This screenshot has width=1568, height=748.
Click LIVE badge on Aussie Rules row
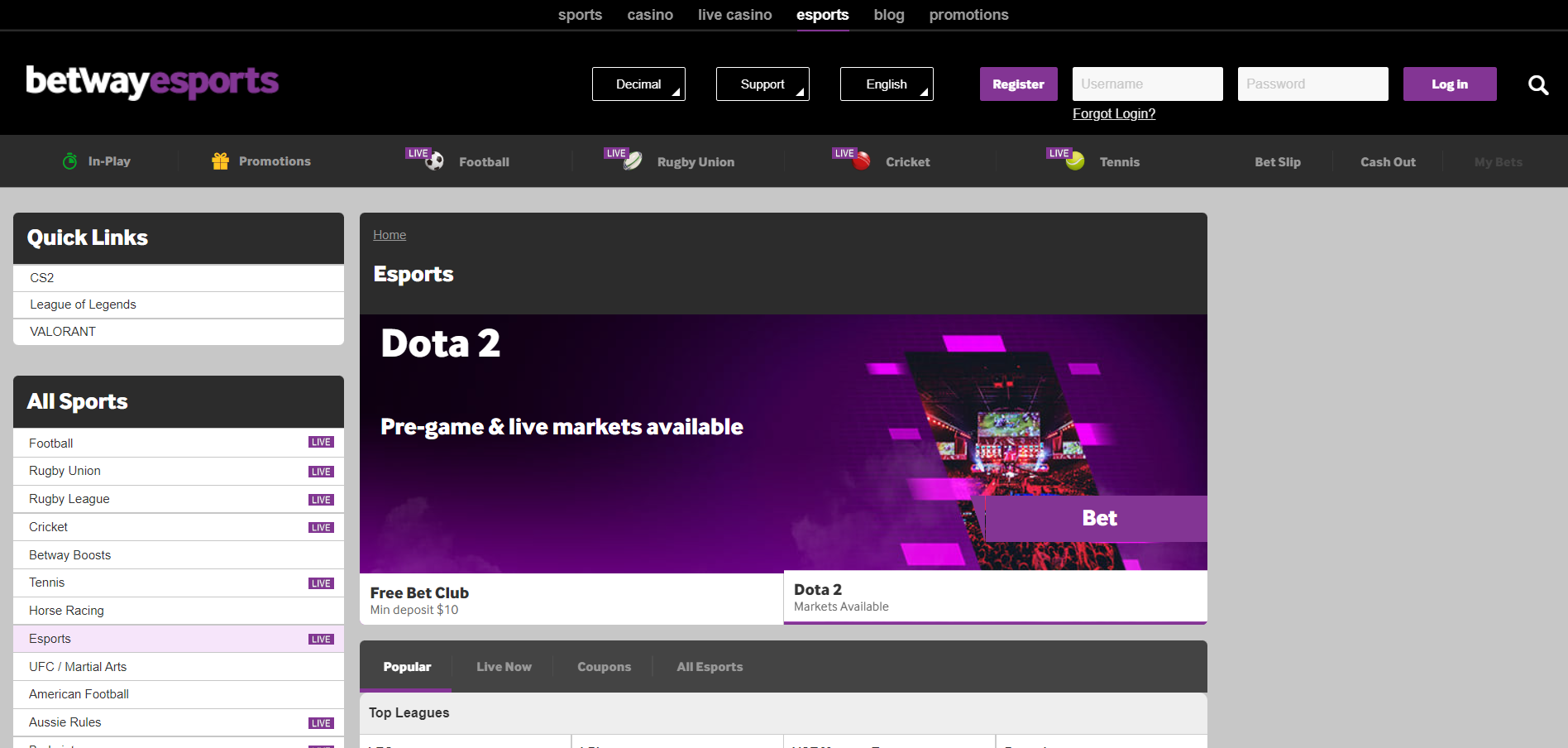(321, 723)
